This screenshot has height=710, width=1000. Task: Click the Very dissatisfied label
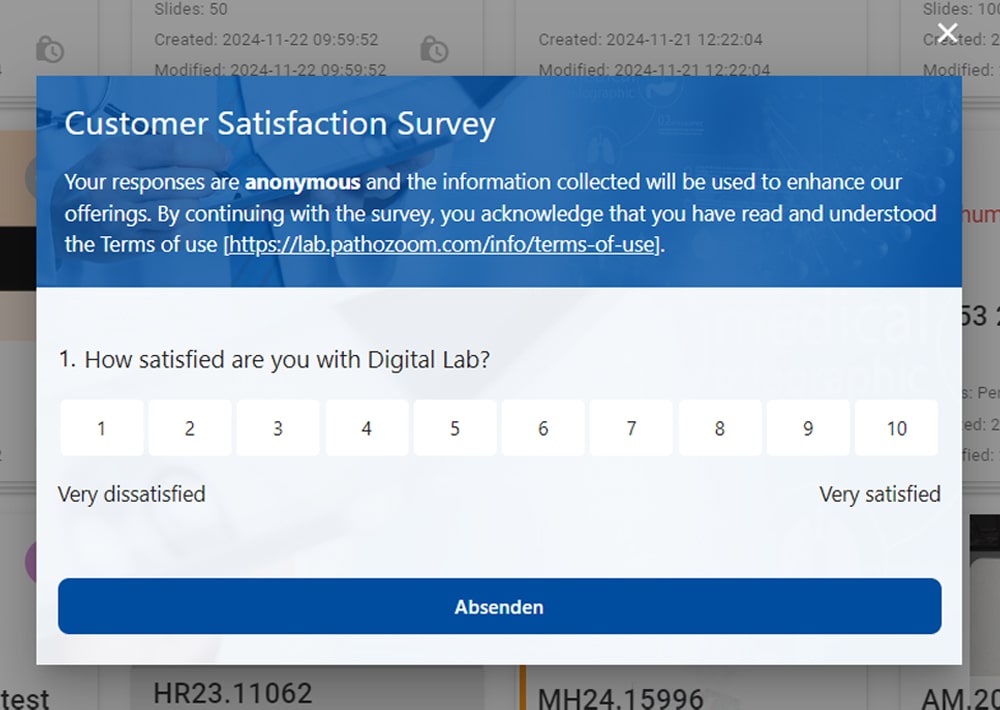[132, 494]
